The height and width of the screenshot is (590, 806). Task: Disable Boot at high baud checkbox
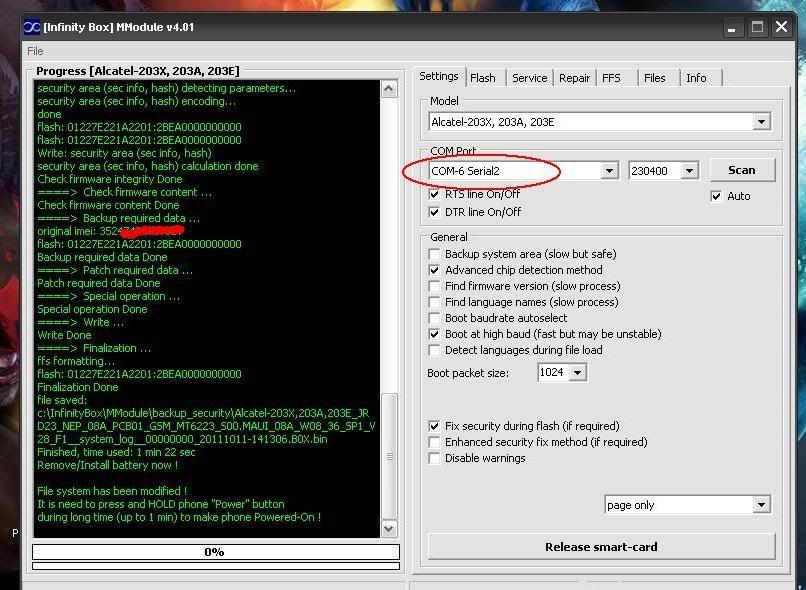[434, 334]
